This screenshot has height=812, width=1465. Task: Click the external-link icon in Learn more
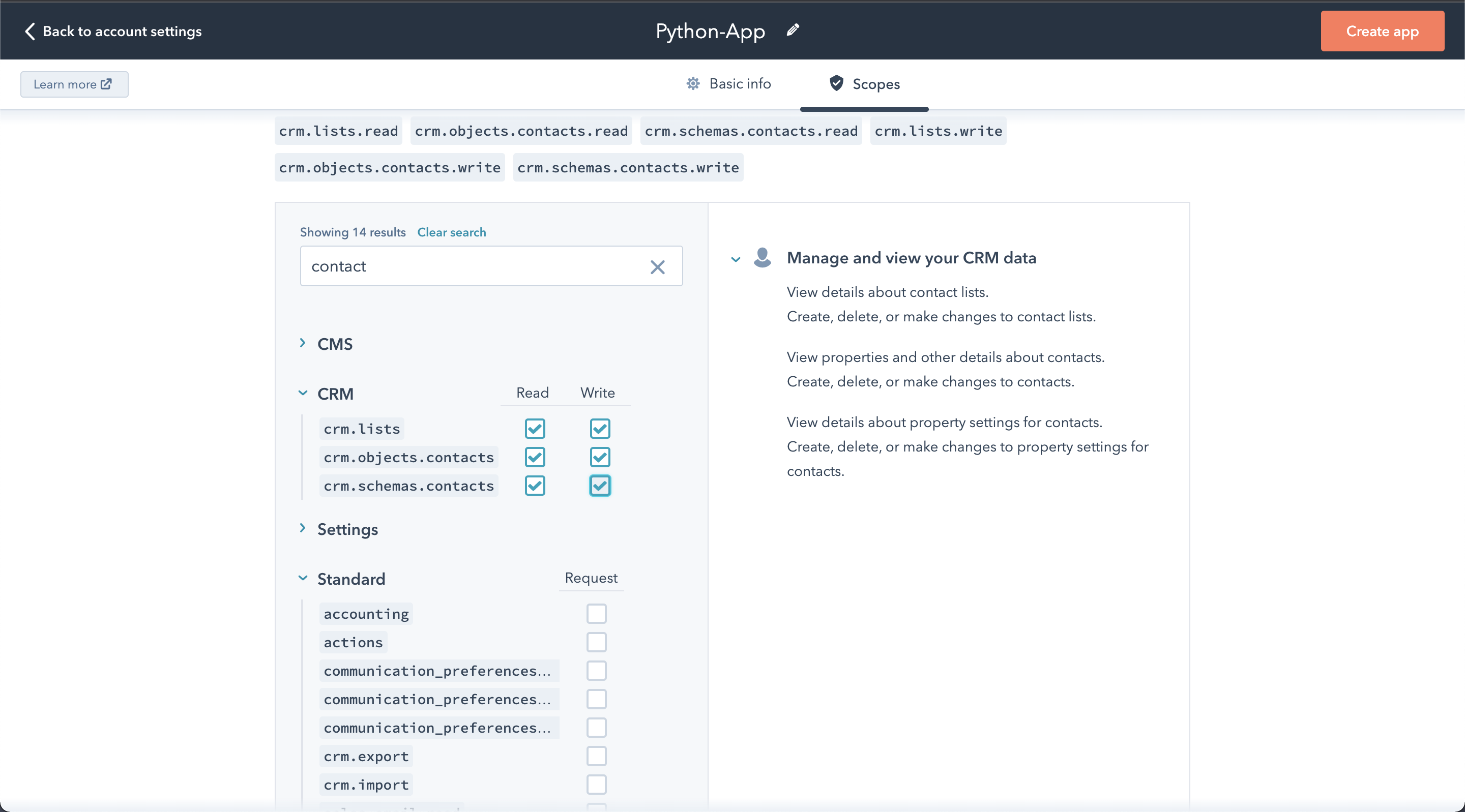tap(106, 84)
